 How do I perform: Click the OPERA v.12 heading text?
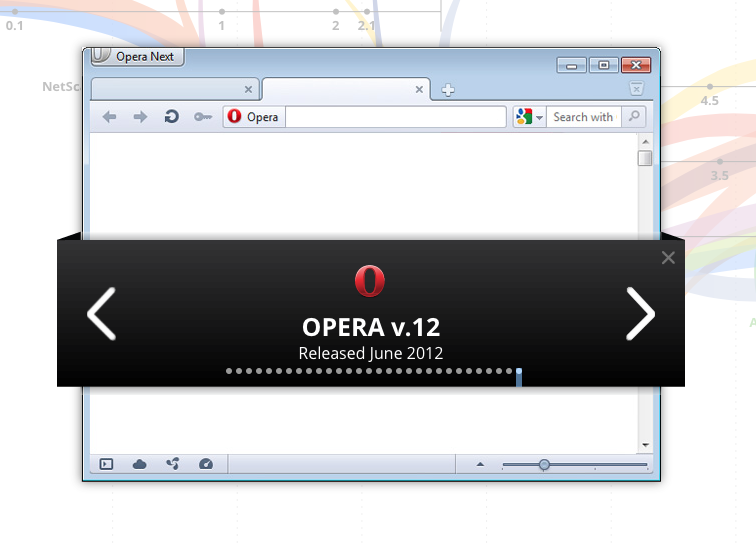tap(371, 327)
